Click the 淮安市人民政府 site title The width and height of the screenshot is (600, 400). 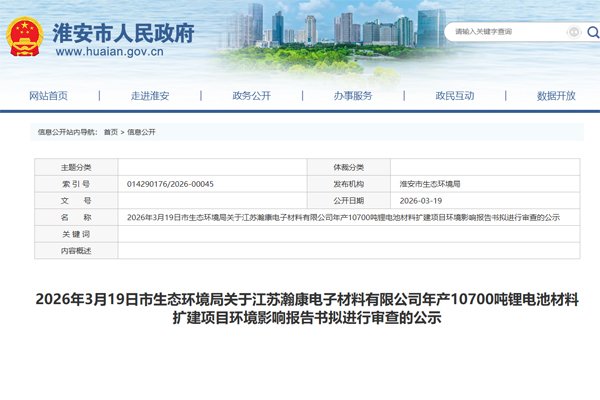pyautogui.click(x=124, y=33)
